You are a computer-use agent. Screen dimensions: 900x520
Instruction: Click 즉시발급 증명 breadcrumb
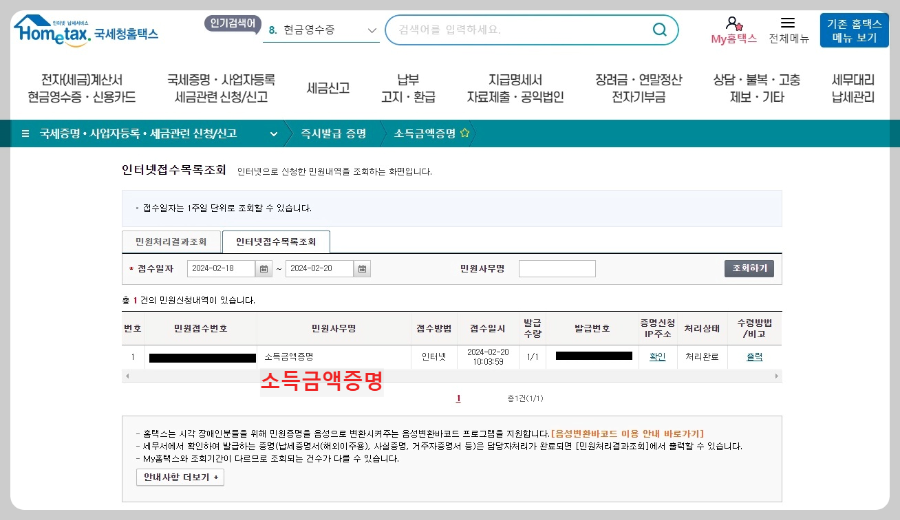333,134
